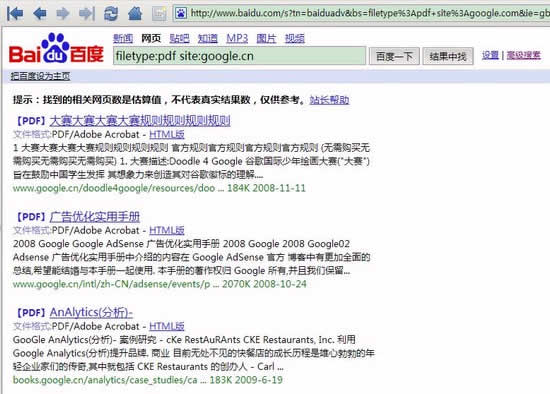This screenshot has height=394, width=550.
Task: Click the 百度一下 search button
Action: pyautogui.click(x=394, y=56)
